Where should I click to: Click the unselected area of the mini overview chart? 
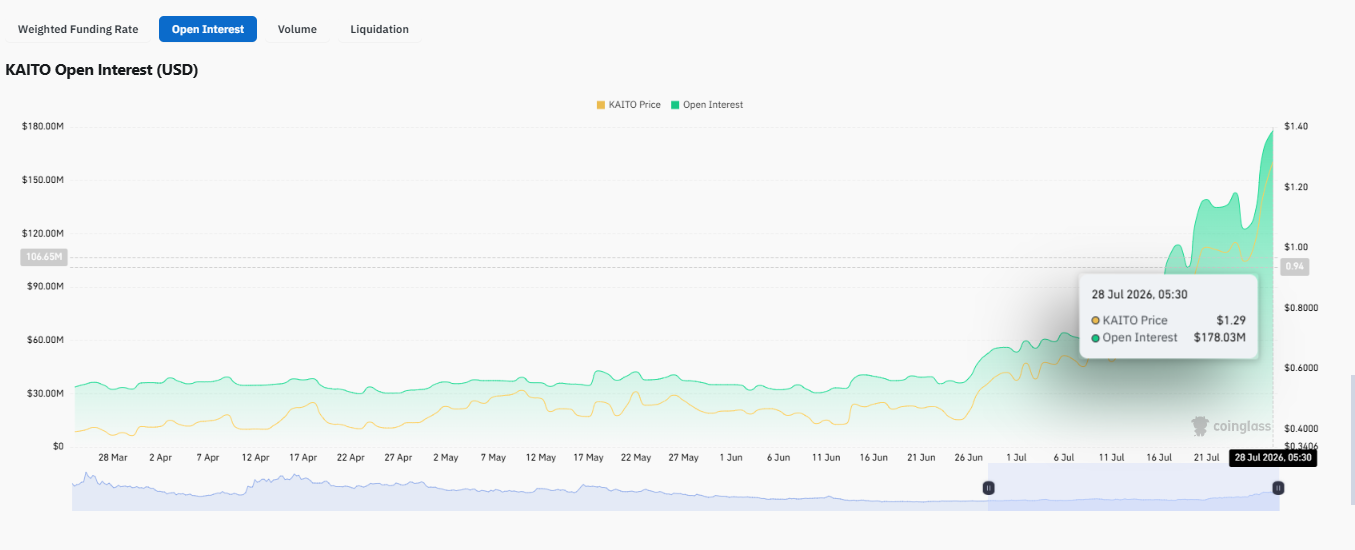coord(530,490)
